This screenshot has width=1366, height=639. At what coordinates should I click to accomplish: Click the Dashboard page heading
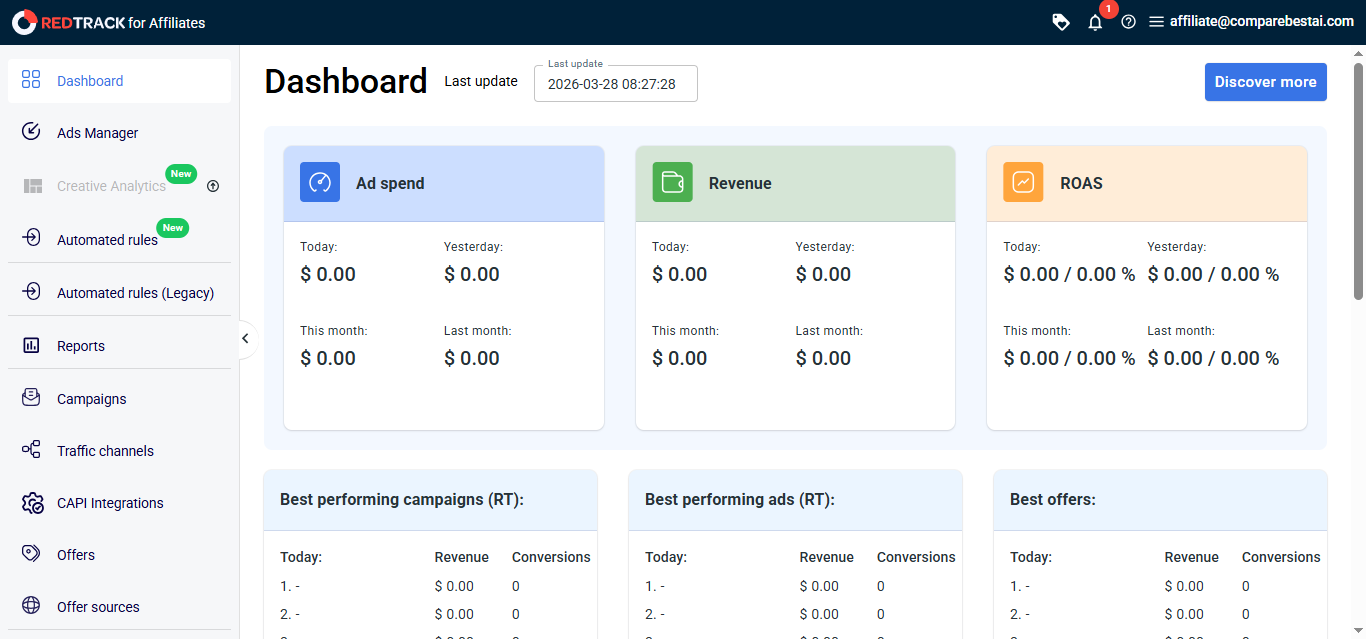click(x=346, y=81)
